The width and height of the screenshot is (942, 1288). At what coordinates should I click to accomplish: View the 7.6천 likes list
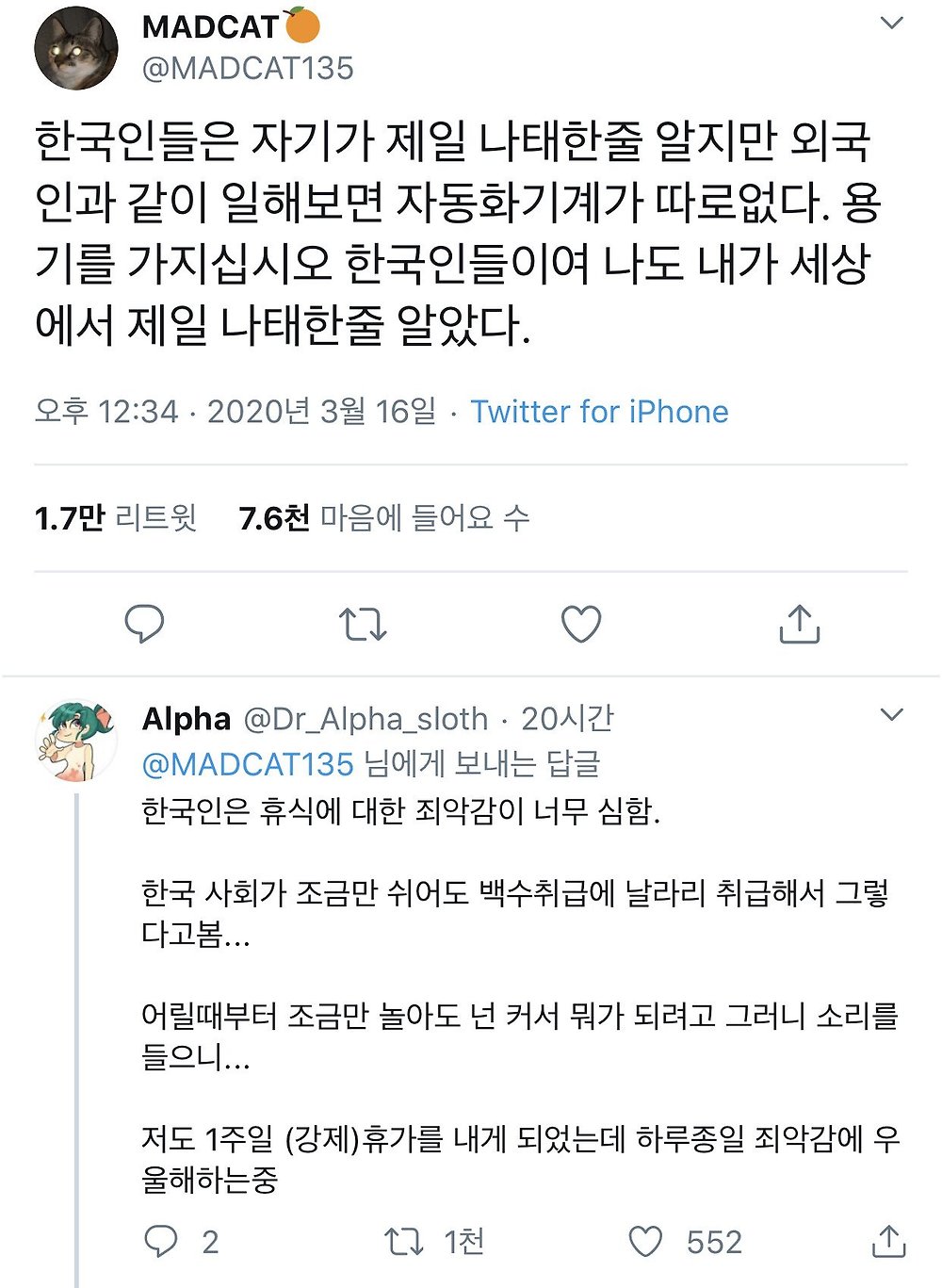383,517
